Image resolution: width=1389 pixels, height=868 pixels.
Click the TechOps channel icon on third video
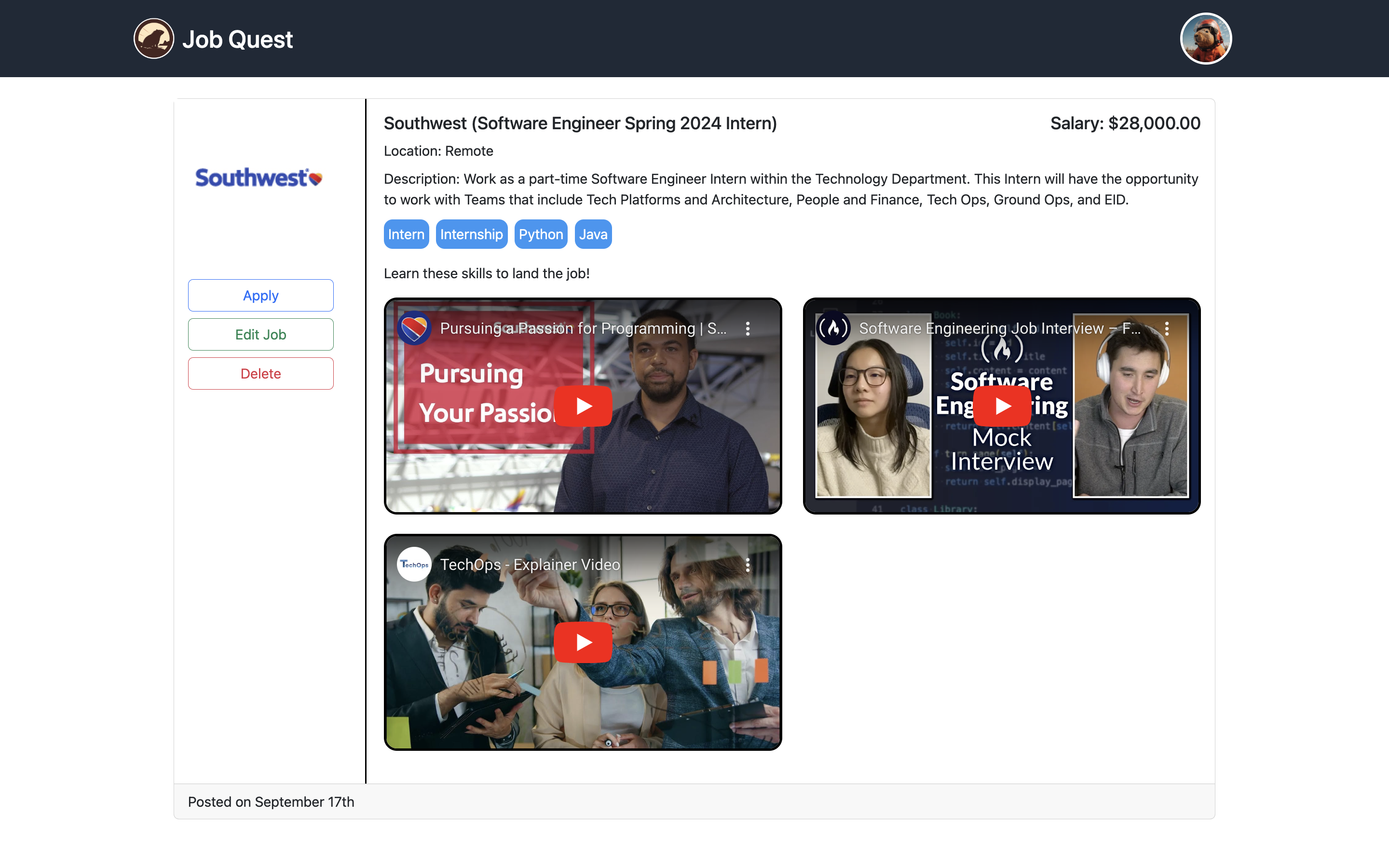coord(414,565)
